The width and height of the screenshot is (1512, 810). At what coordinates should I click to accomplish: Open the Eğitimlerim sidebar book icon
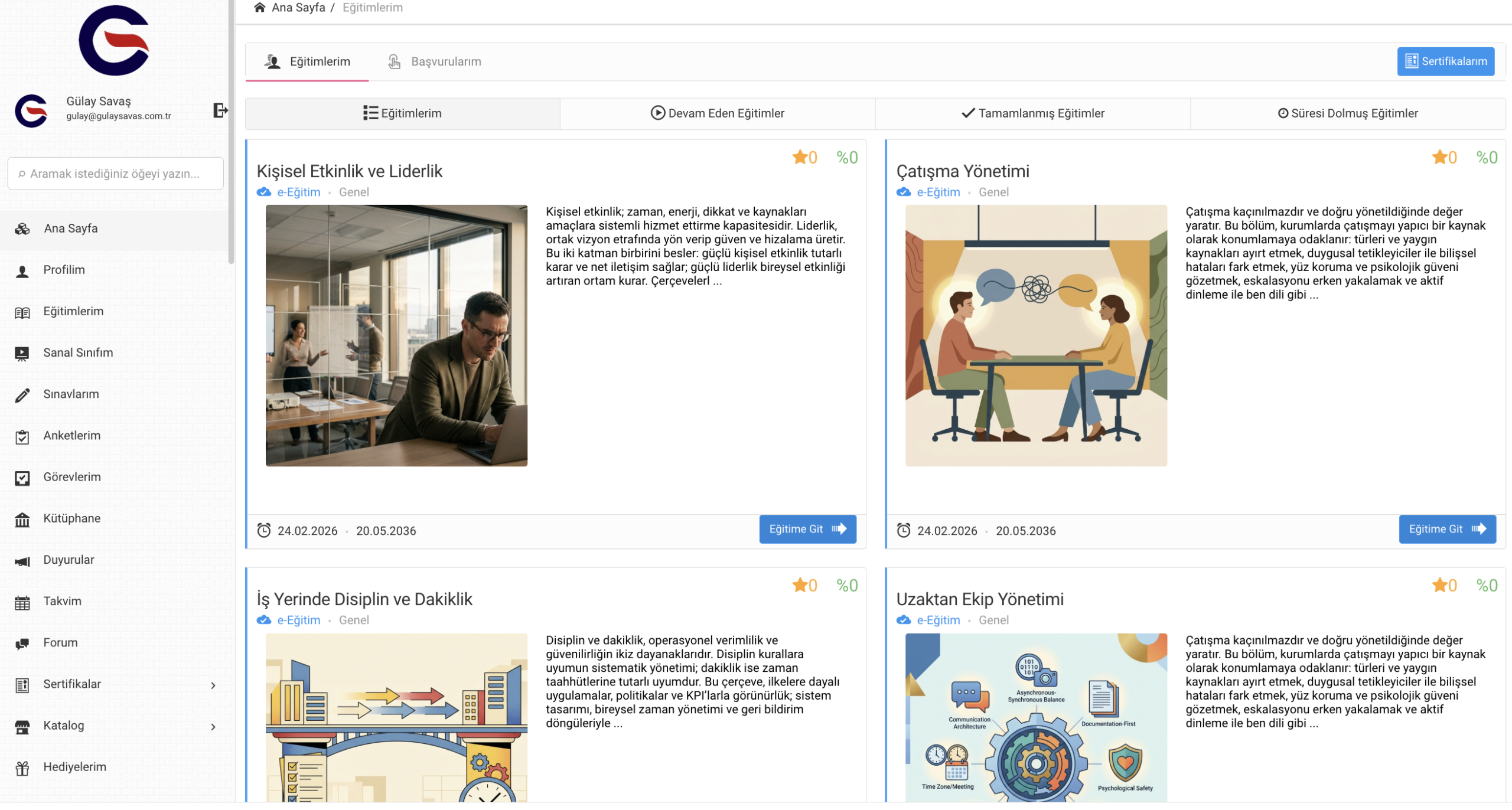tap(22, 312)
